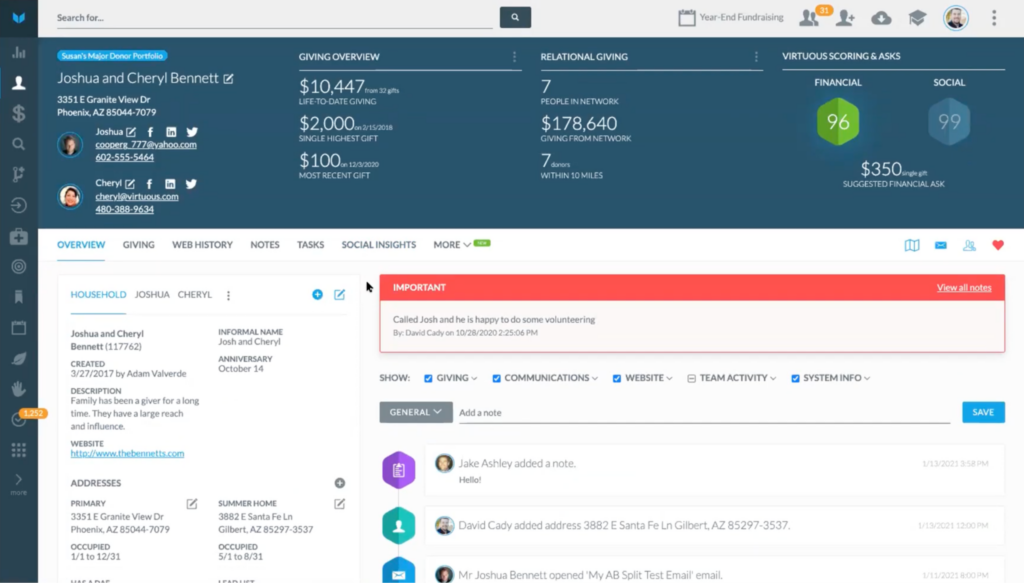1024x583 pixels.
Task: Click the search magnifier button
Action: (515, 18)
